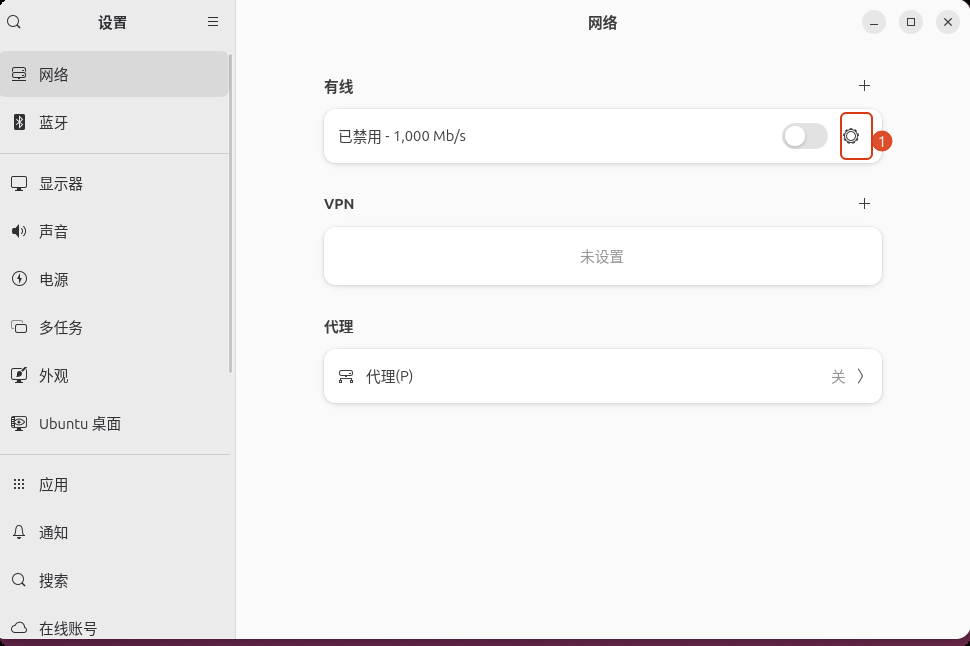Open the hamburger menu beside 设置
Image resolution: width=970 pixels, height=646 pixels.
coord(213,22)
